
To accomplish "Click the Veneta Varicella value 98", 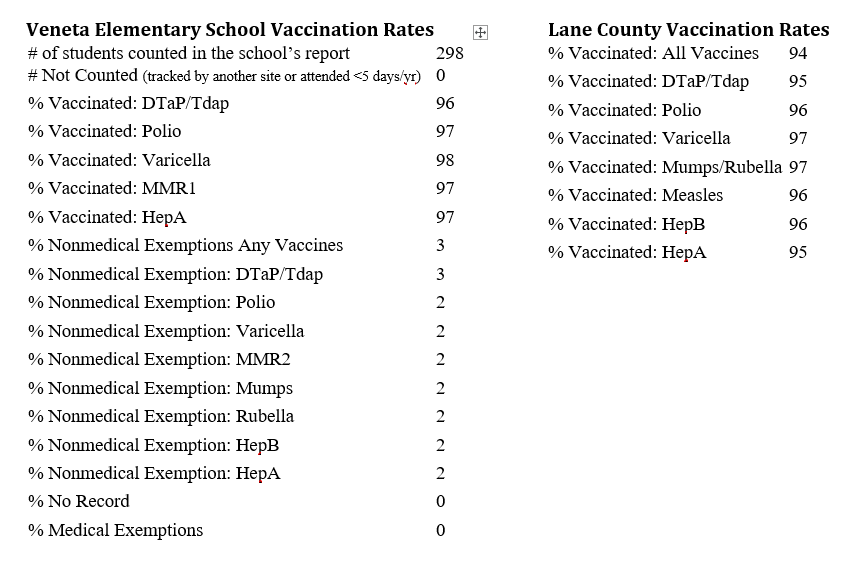I will point(445,160).
